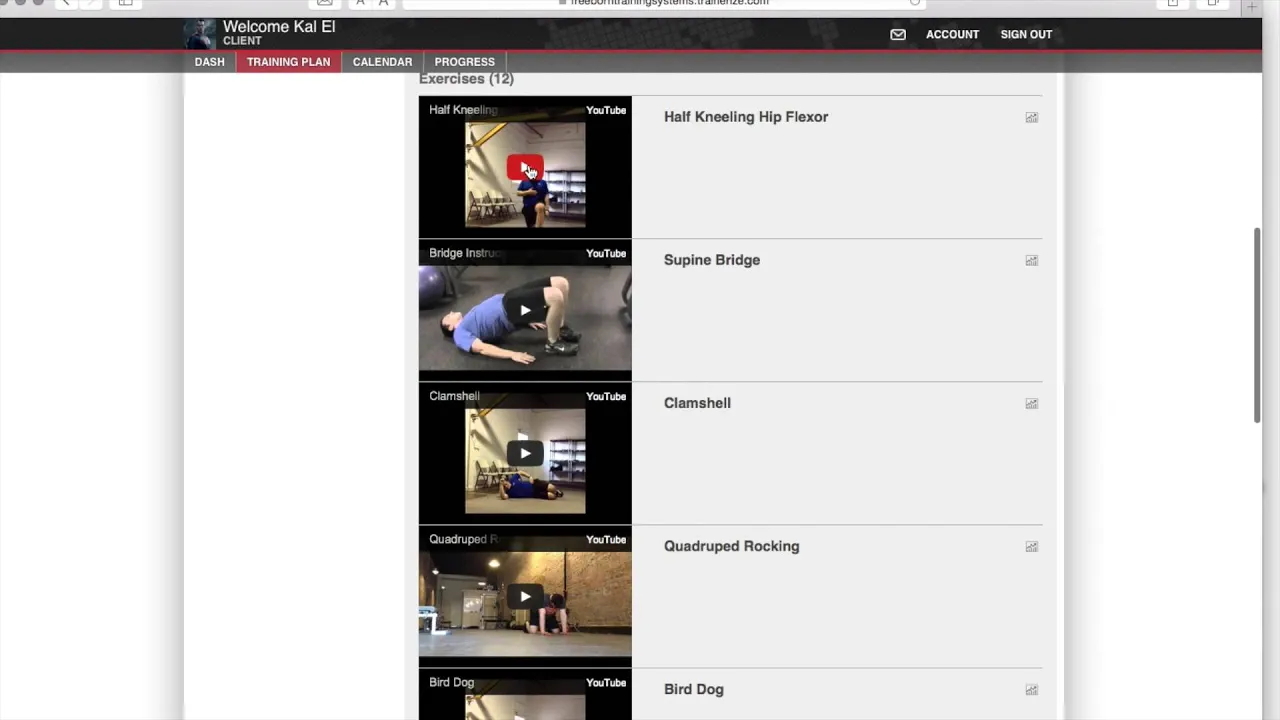Click YouTube logo on Quadruped Rocking video
This screenshot has width=1280, height=720.
[606, 539]
